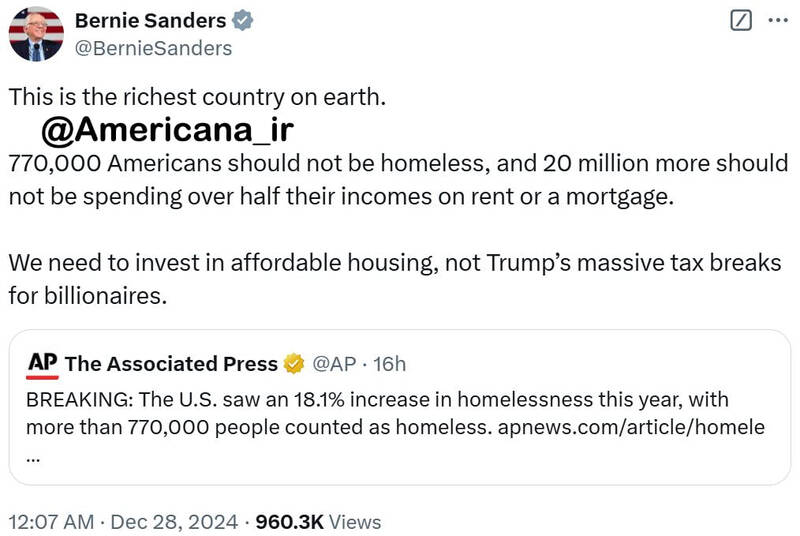This screenshot has width=800, height=536.
Task: Open the Grok slash-box icon
Action: (x=741, y=20)
